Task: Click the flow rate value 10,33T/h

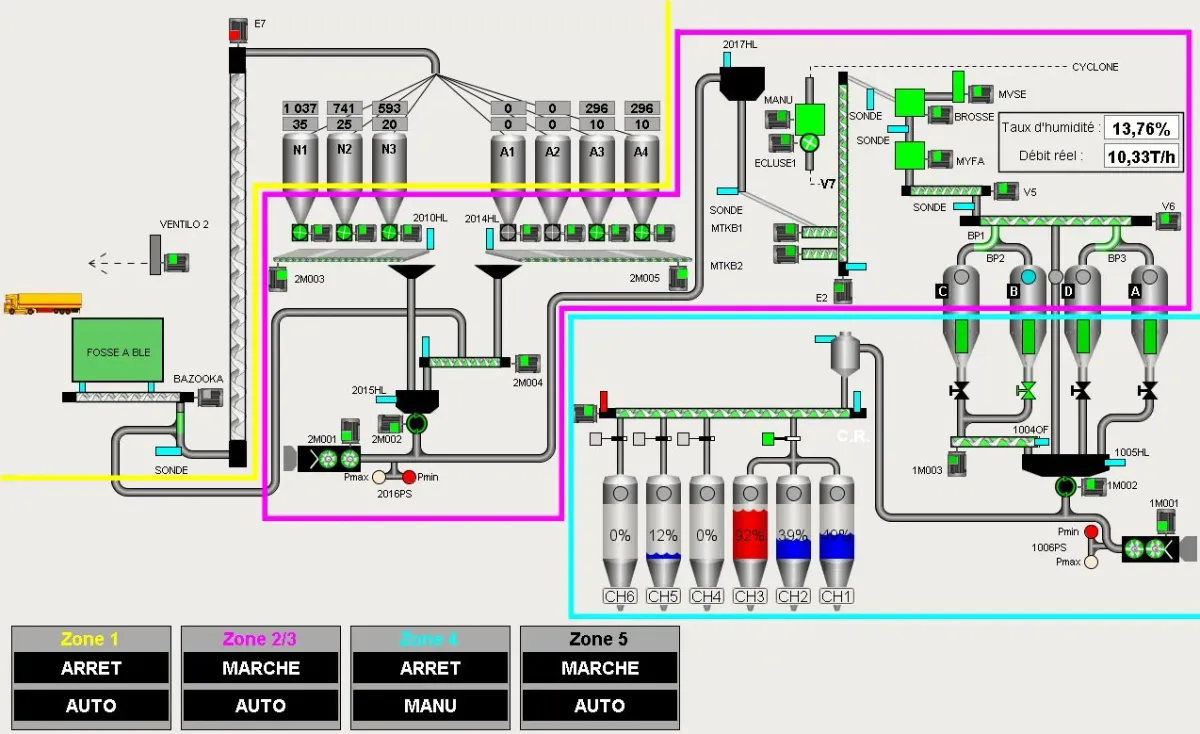Action: pos(1141,156)
